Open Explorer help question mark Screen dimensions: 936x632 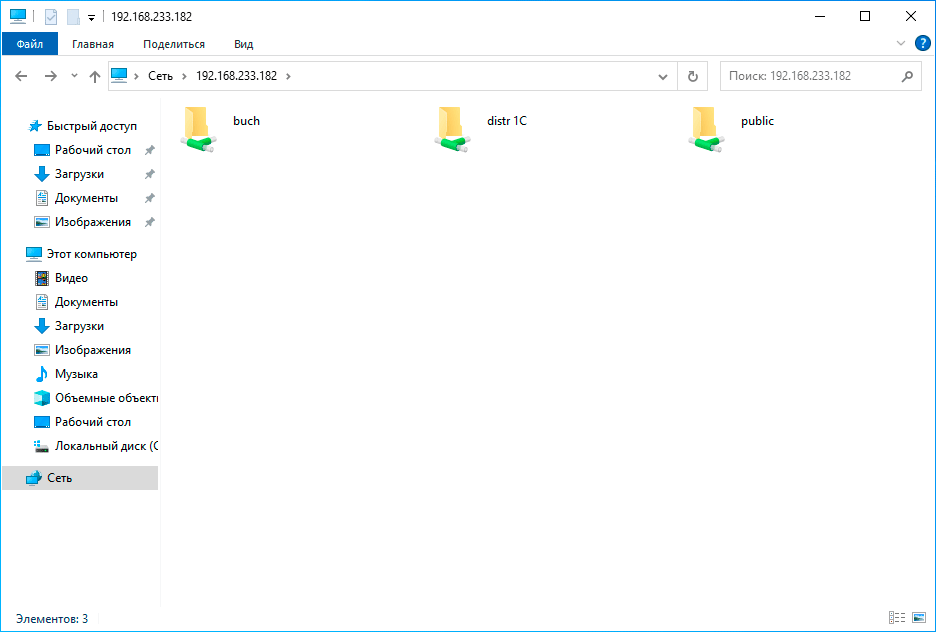[x=922, y=44]
